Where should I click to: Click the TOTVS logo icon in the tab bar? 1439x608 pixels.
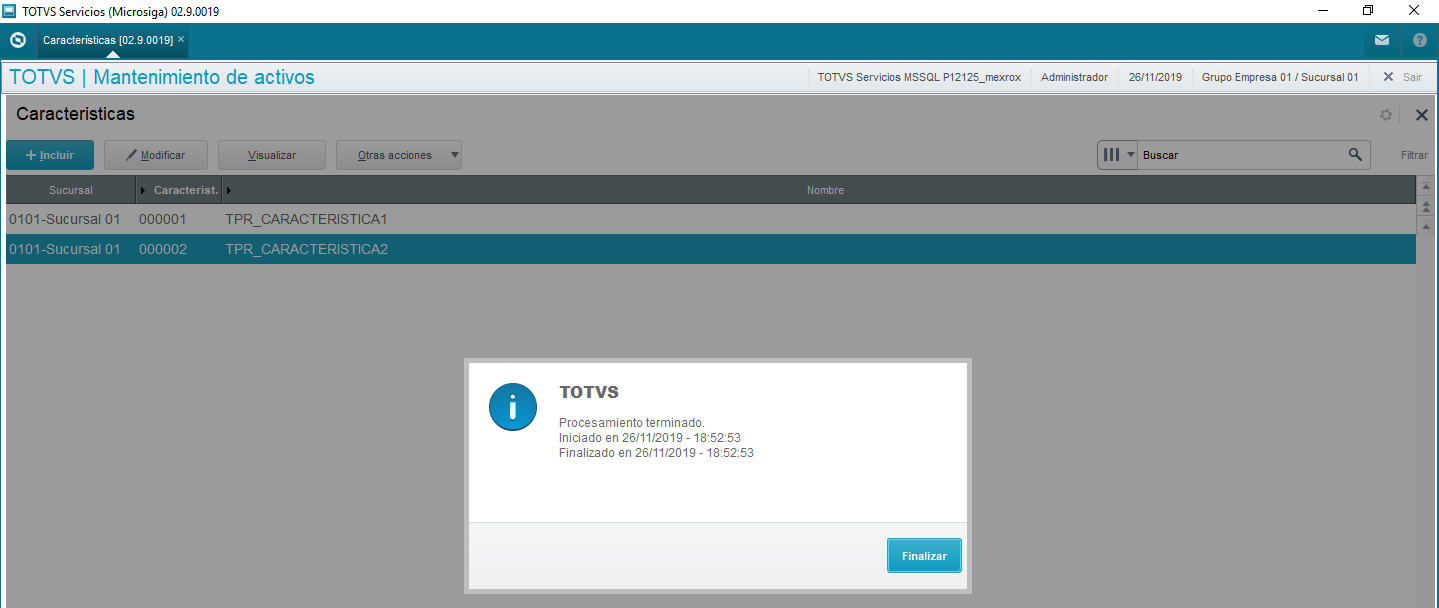point(17,40)
